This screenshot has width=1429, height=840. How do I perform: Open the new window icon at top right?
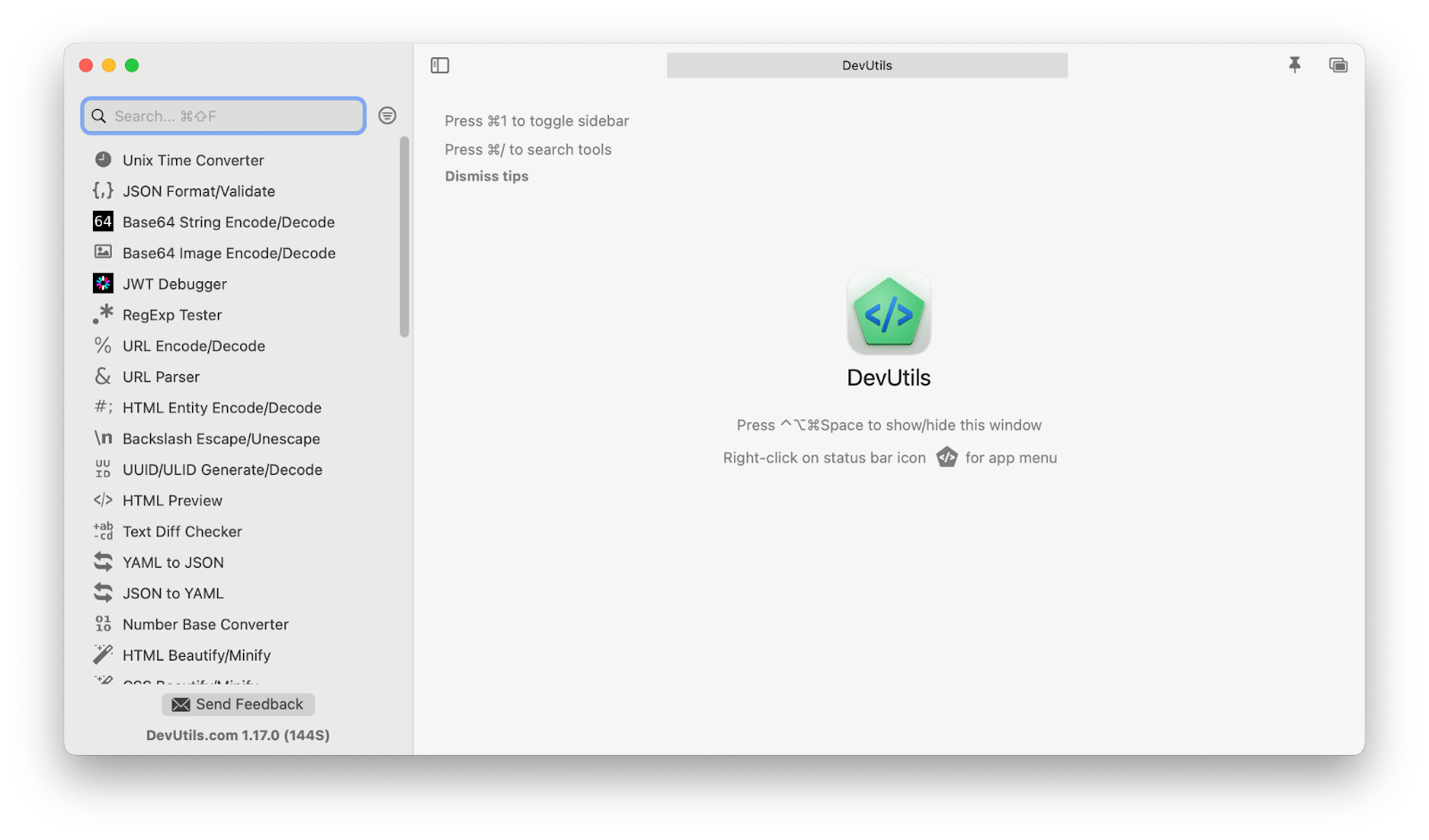(x=1338, y=65)
